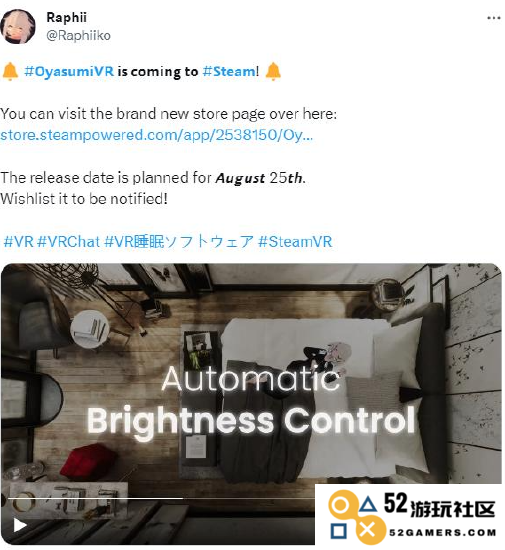Open the store.steampowered.com store page link
This screenshot has height=550, width=505.
pyautogui.click(x=156, y=135)
